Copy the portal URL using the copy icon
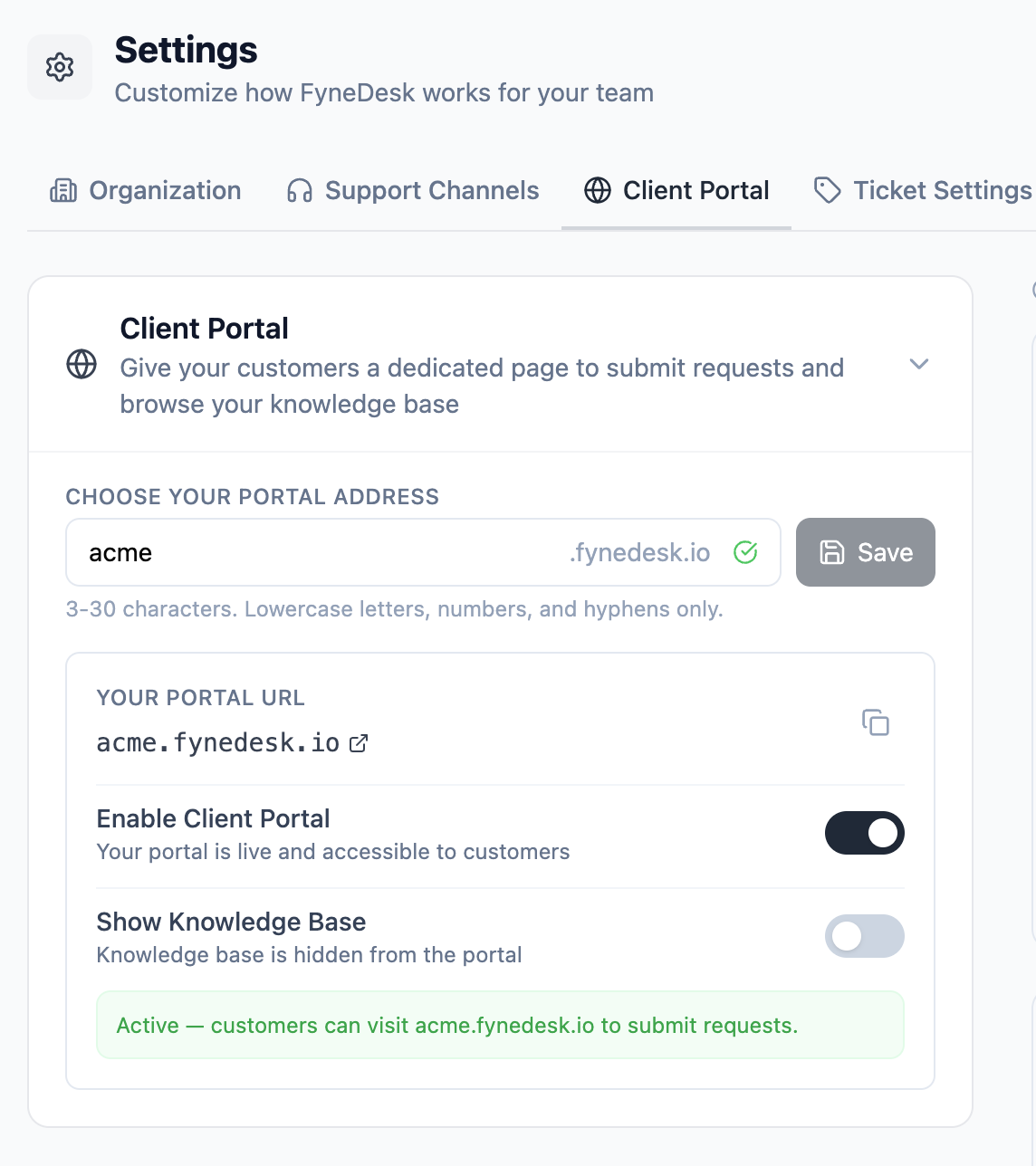 876,722
